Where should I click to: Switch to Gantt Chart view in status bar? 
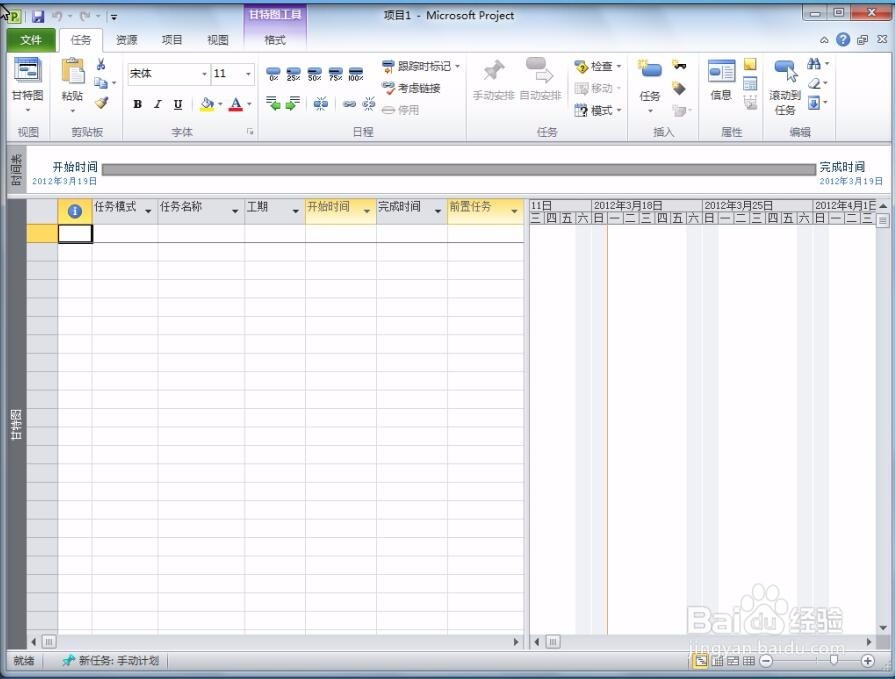coord(701,661)
